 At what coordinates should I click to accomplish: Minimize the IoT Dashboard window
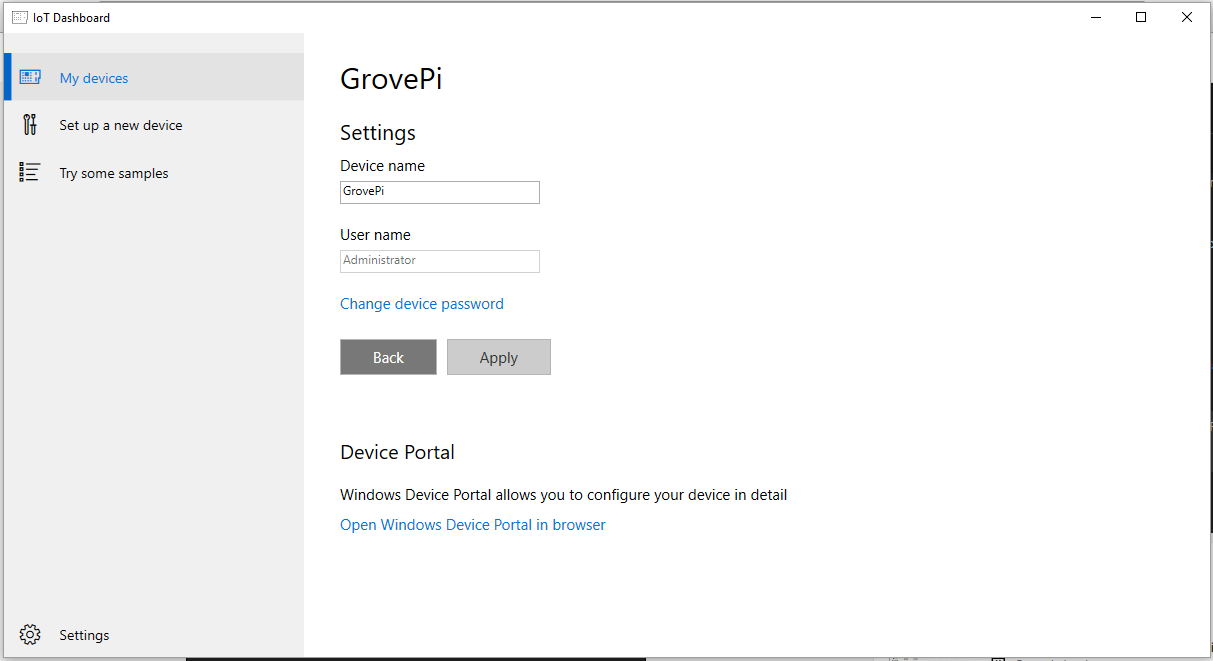[1095, 17]
